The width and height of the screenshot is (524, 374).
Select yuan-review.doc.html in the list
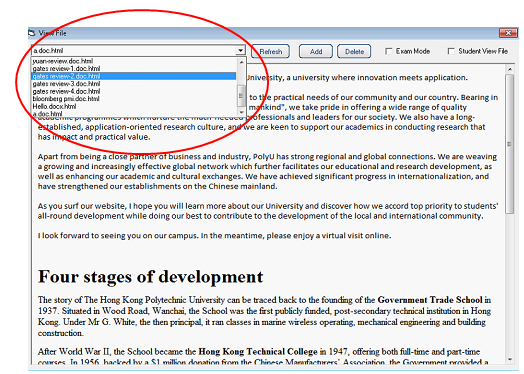pyautogui.click(x=134, y=61)
